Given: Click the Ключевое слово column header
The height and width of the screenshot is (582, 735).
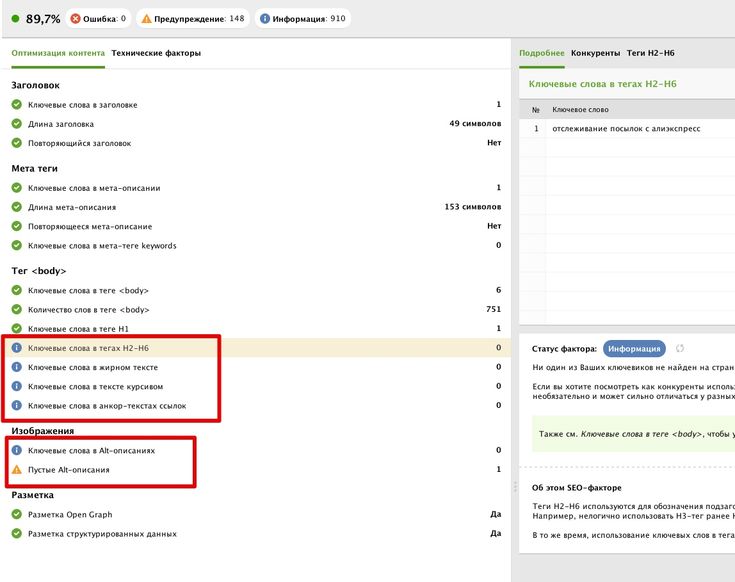Looking at the screenshot, I should coord(581,110).
